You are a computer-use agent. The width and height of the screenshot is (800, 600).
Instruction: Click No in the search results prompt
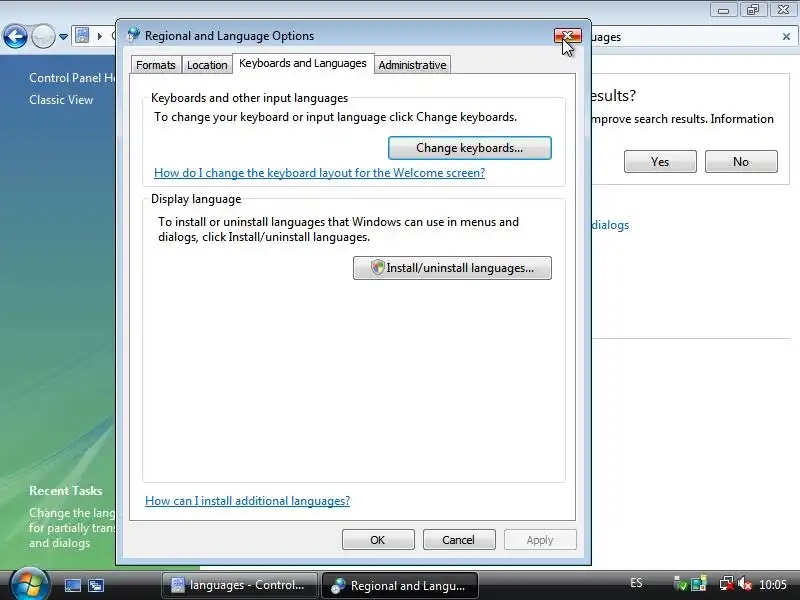(741, 162)
